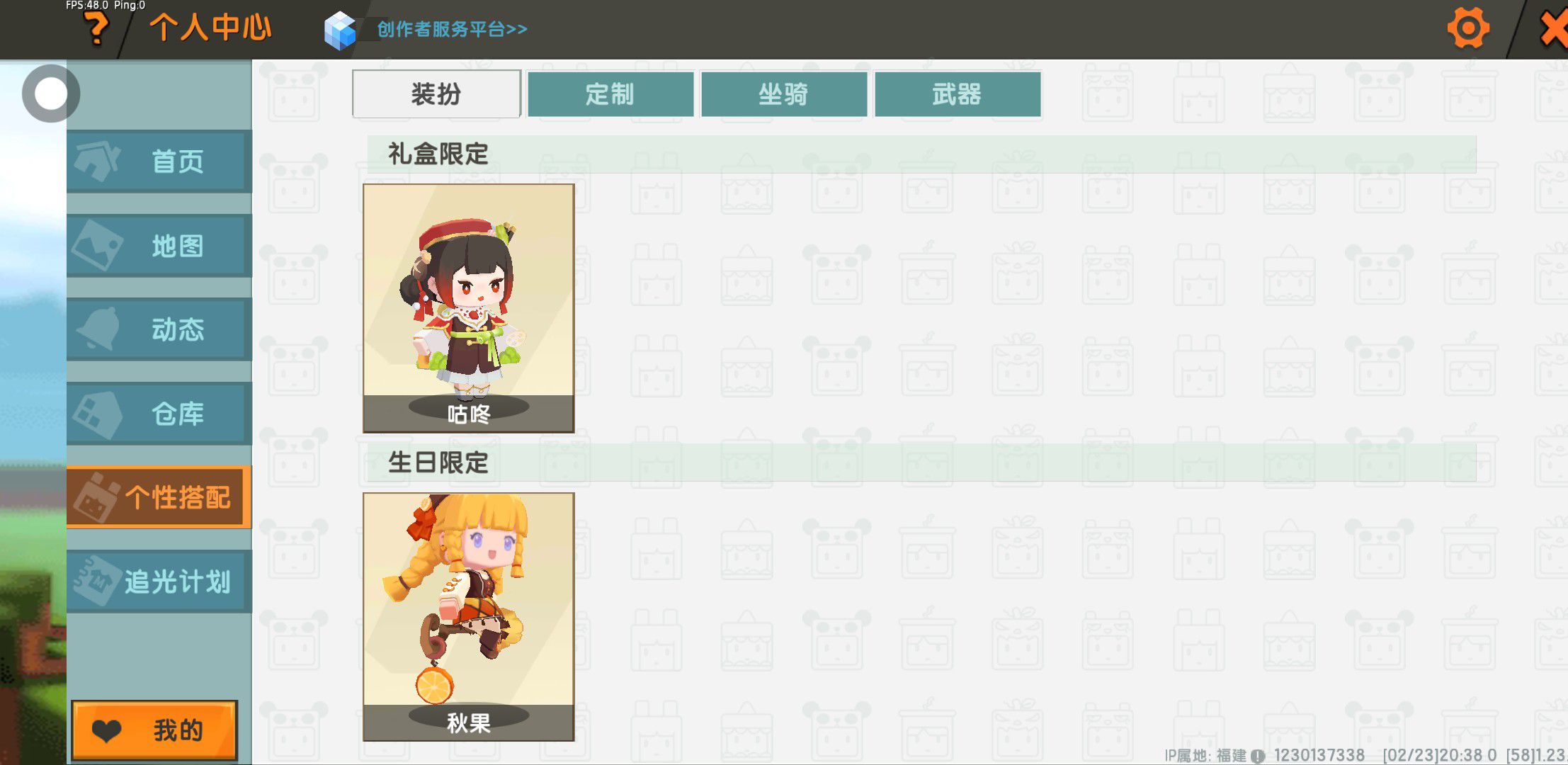Click the house icon beside 首页
Image resolution: width=1568 pixels, height=765 pixels.
(x=97, y=161)
